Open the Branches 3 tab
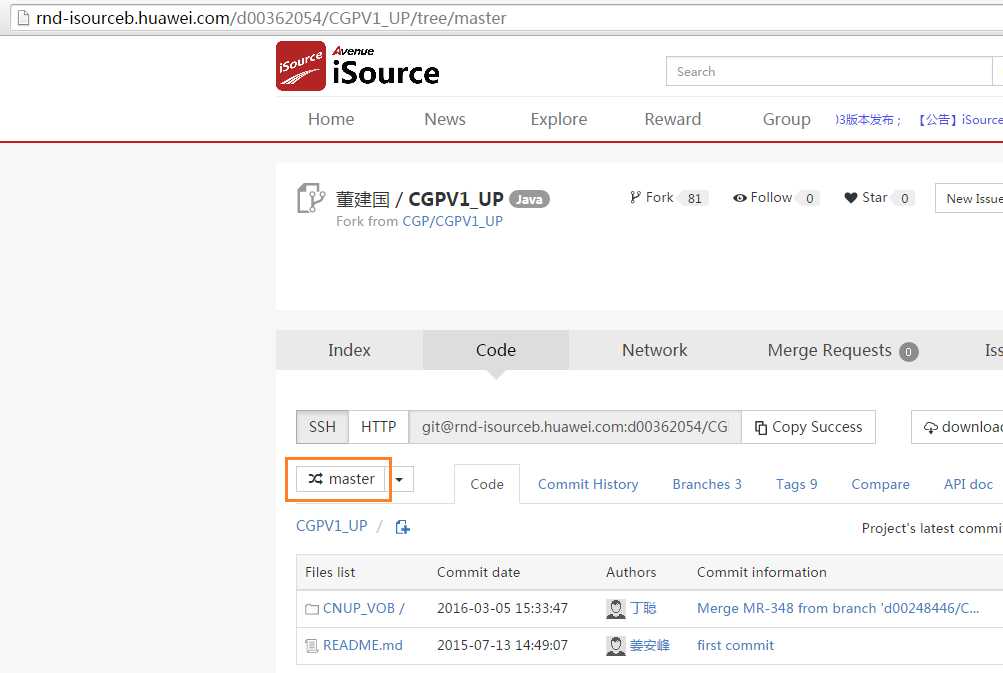Viewport: 1003px width, 673px height. [707, 484]
